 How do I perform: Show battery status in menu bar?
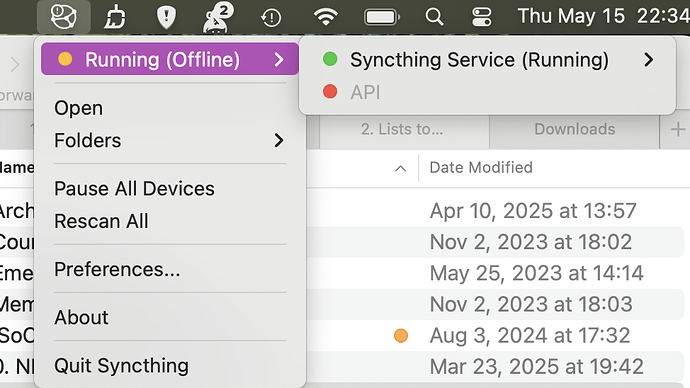point(382,17)
